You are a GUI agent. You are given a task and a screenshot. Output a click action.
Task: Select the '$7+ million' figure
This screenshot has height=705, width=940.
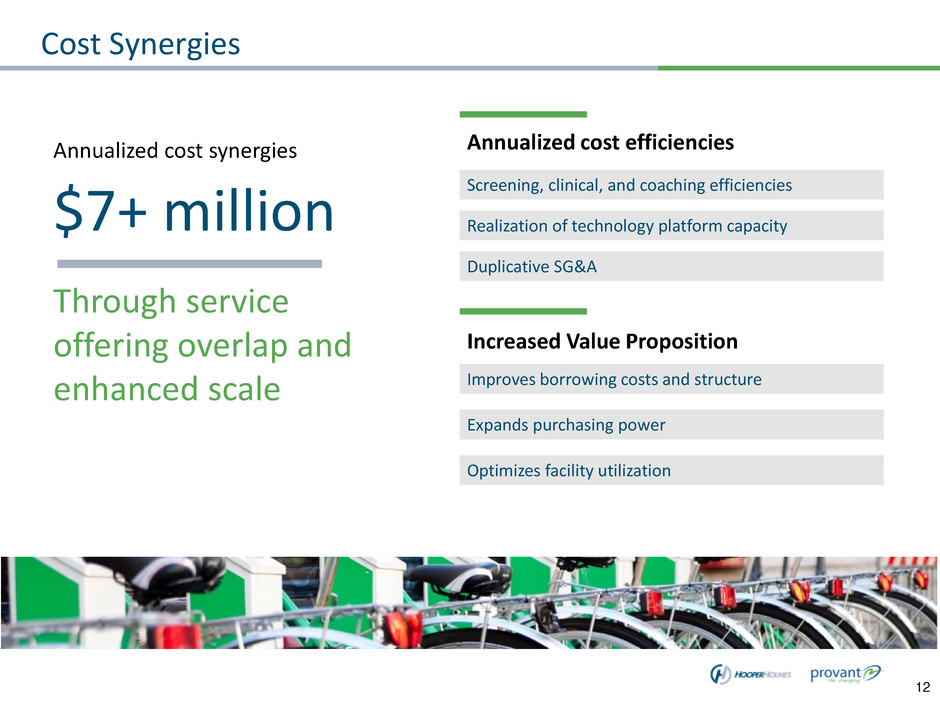[194, 211]
